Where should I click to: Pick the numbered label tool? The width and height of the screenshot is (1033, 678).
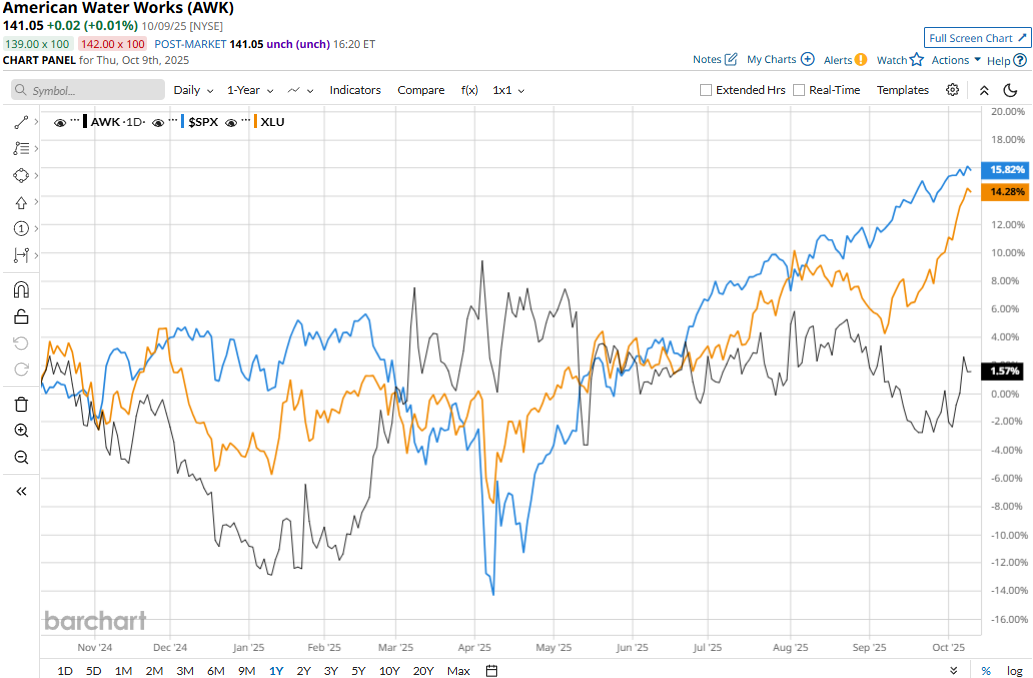pyautogui.click(x=21, y=229)
